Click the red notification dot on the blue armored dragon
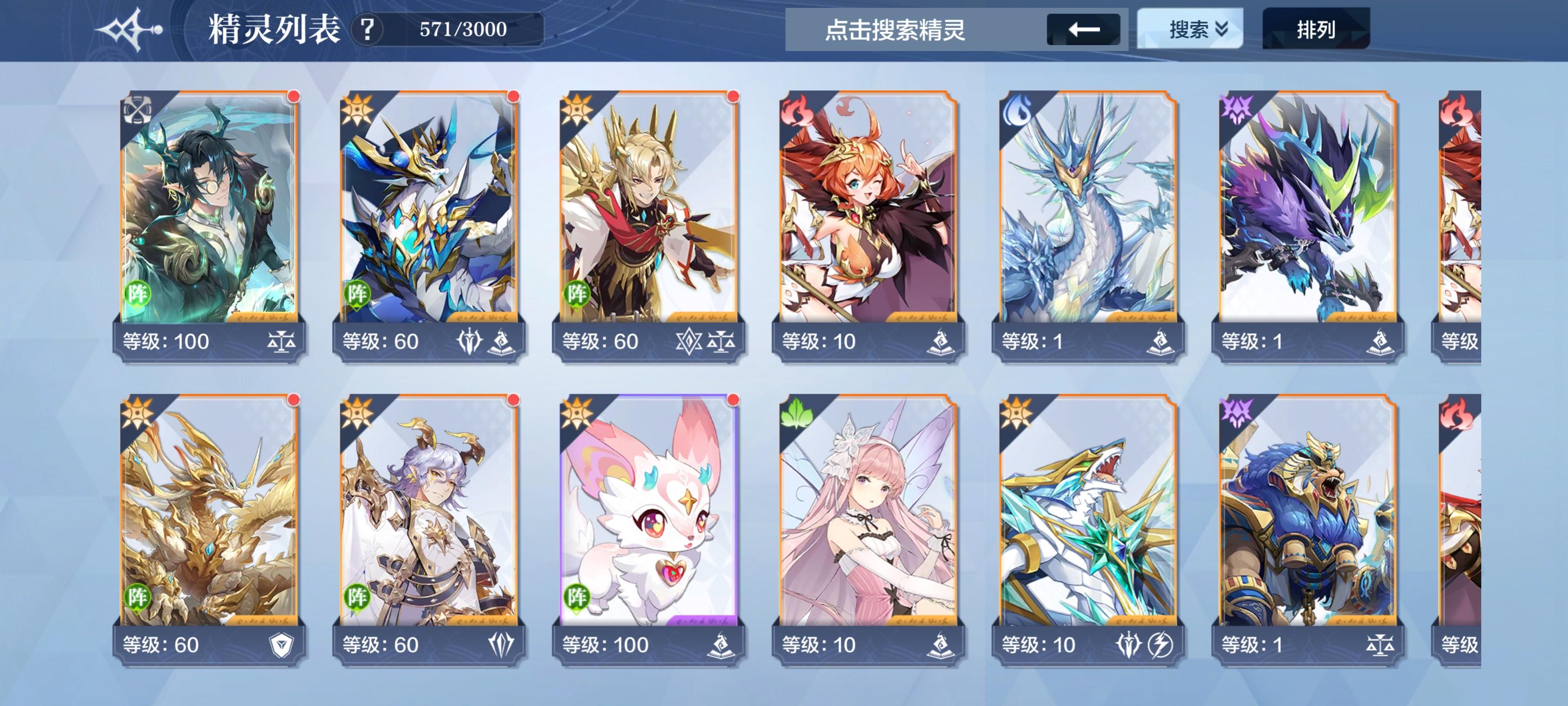The width and height of the screenshot is (1568, 706). point(513,96)
